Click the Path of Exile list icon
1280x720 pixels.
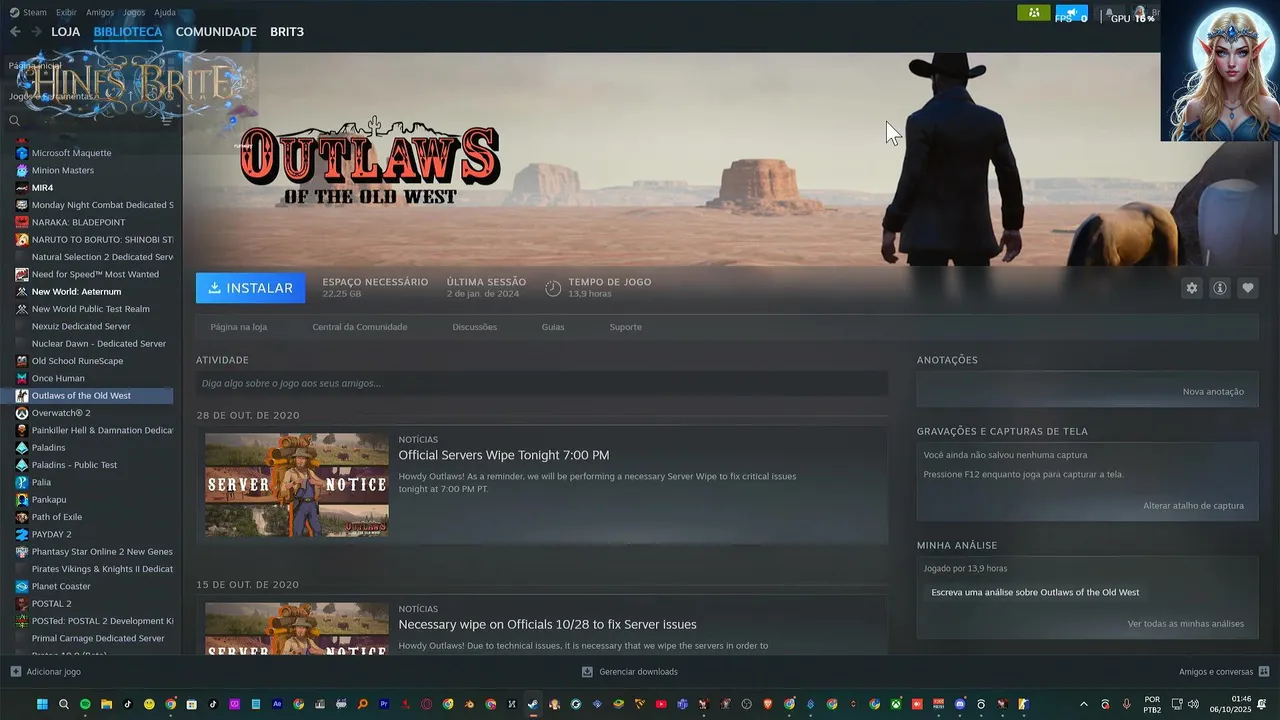22,517
